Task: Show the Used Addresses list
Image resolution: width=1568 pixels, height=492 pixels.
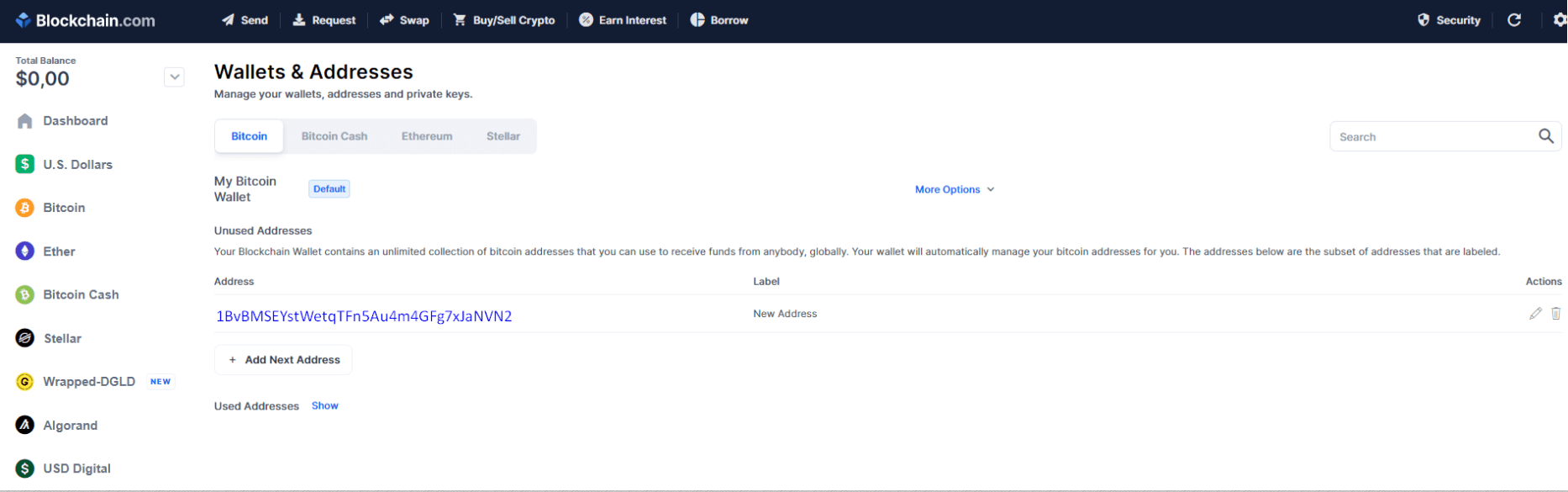Action: click(x=324, y=405)
